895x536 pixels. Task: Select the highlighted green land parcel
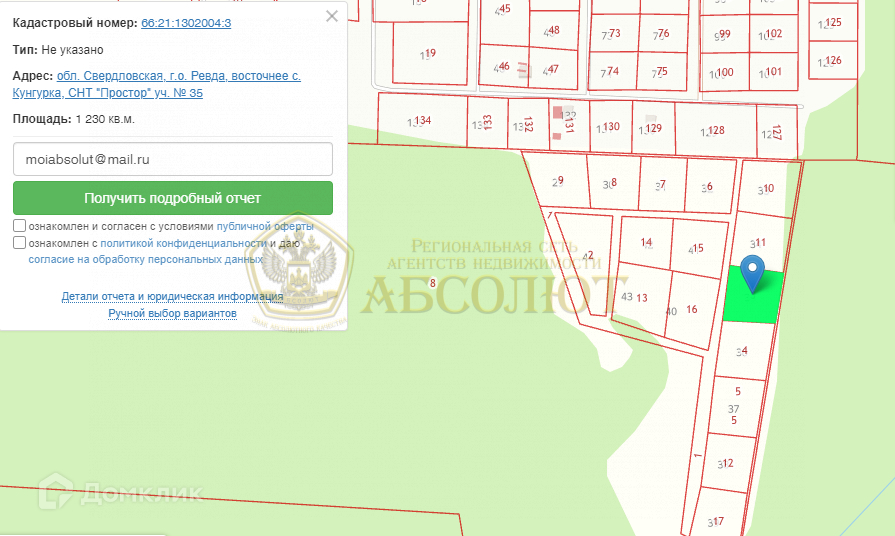pyautogui.click(x=752, y=297)
